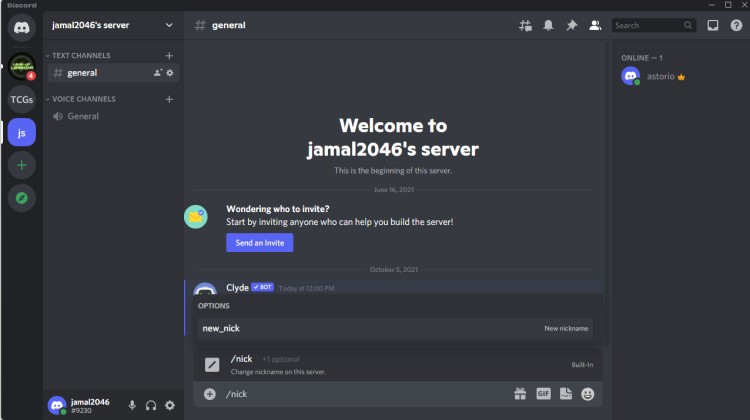Click Send an Invite button

click(260, 243)
